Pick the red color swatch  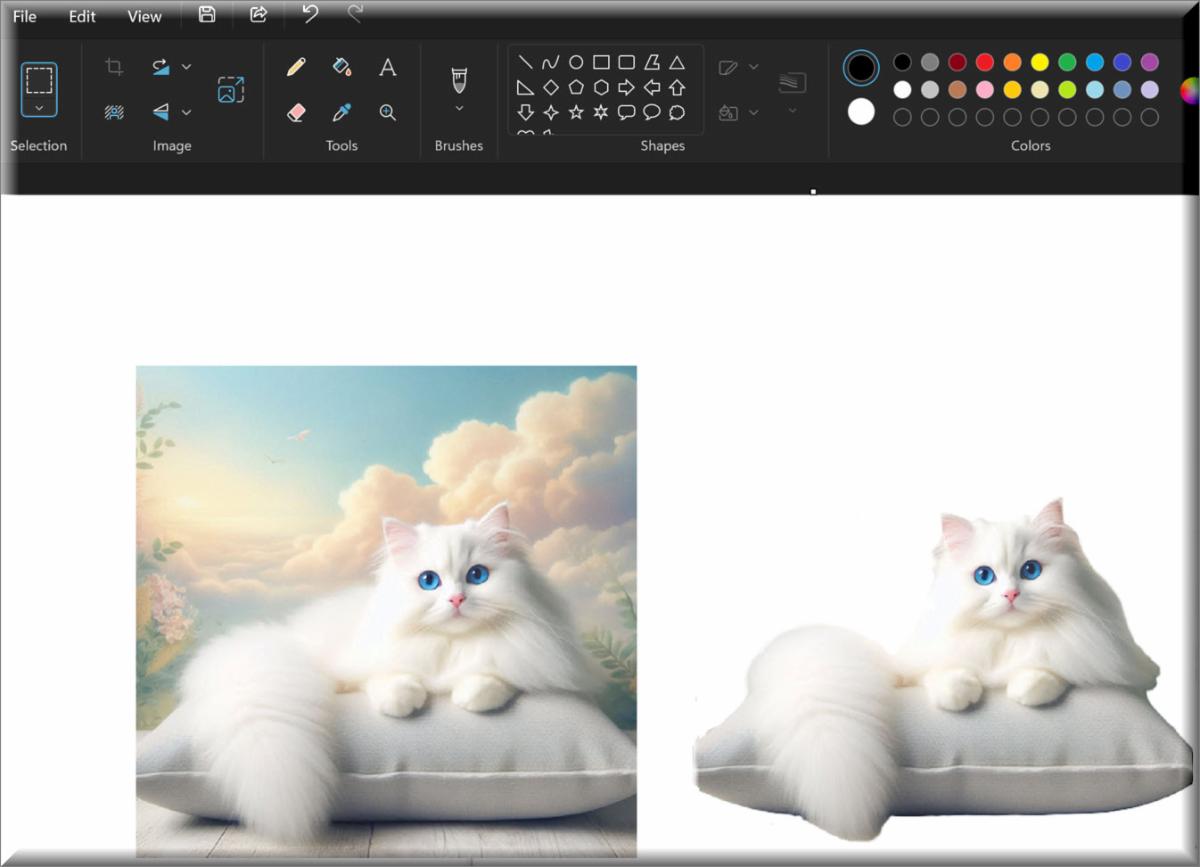(985, 62)
